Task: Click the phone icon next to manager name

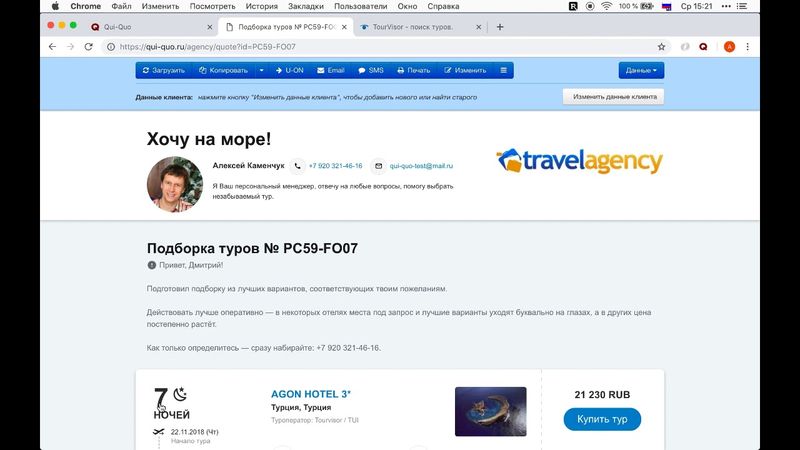Action: [297, 166]
